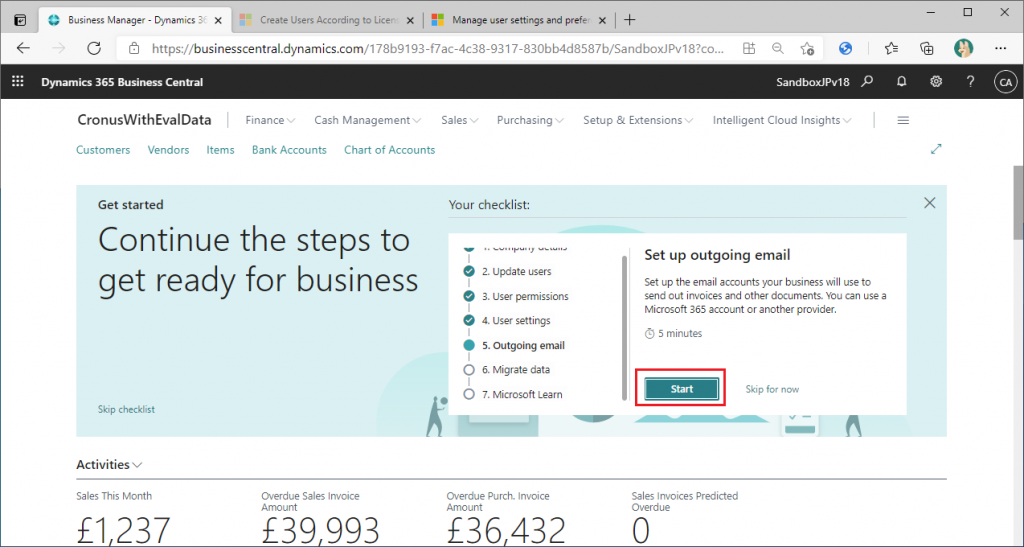Image resolution: width=1024 pixels, height=547 pixels.
Task: Open the search magnifier in Business Central
Action: [x=867, y=82]
